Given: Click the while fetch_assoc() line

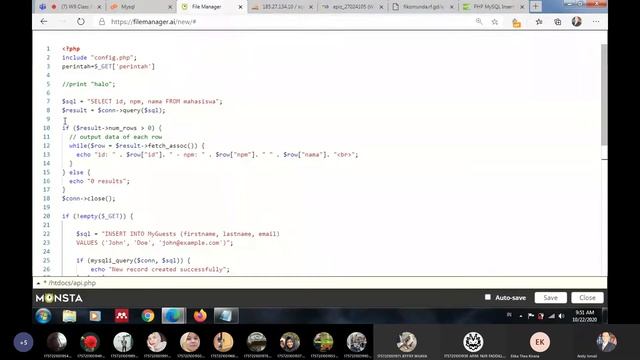Looking at the screenshot, I should tap(137, 146).
